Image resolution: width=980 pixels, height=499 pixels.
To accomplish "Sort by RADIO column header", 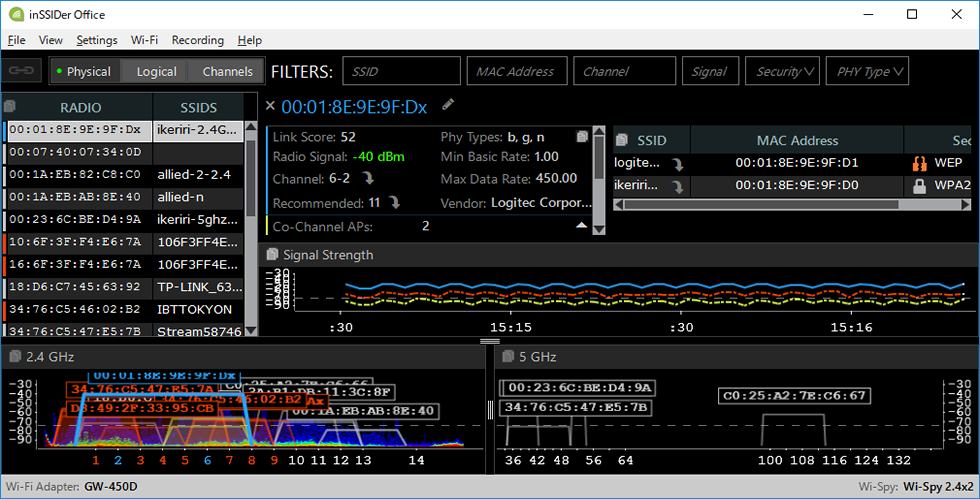I will point(81,108).
